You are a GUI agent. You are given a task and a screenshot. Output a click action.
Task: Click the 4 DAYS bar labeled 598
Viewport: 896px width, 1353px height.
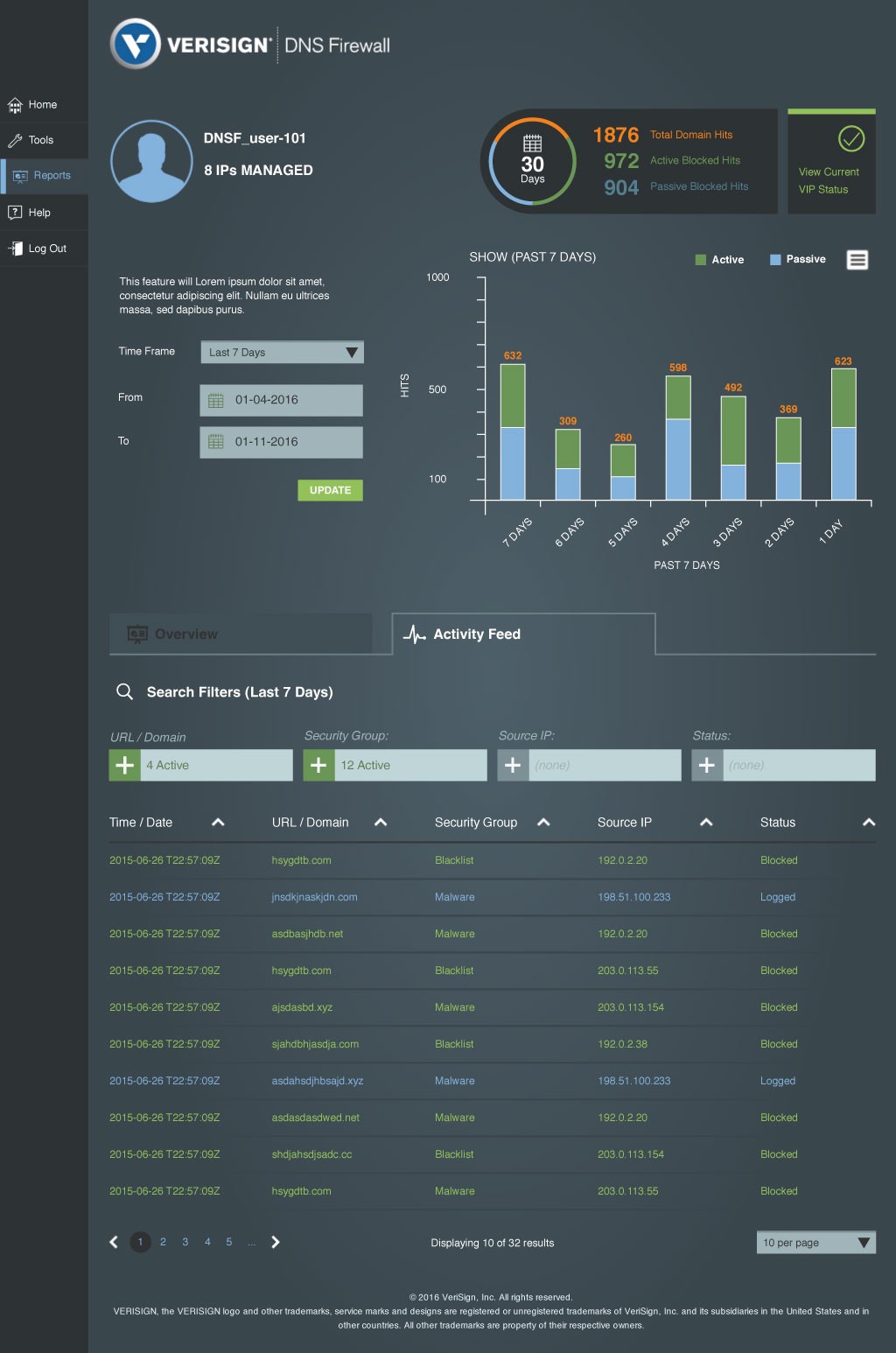click(x=678, y=438)
